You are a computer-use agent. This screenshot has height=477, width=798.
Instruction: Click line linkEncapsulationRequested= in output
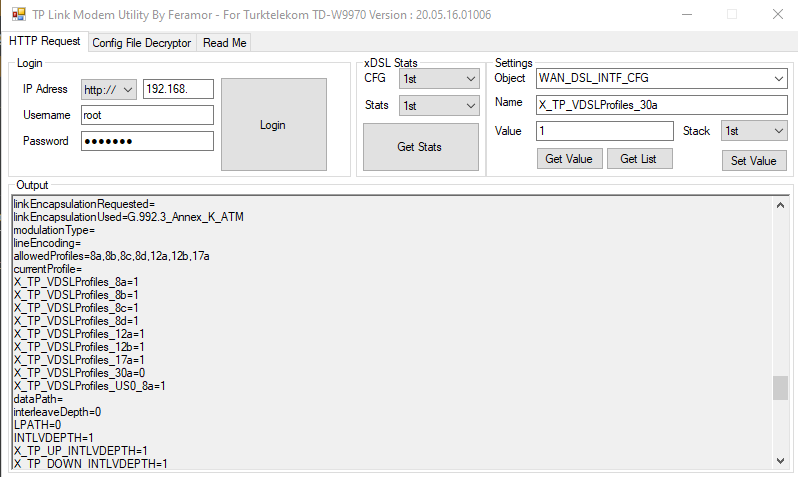[x=84, y=204]
